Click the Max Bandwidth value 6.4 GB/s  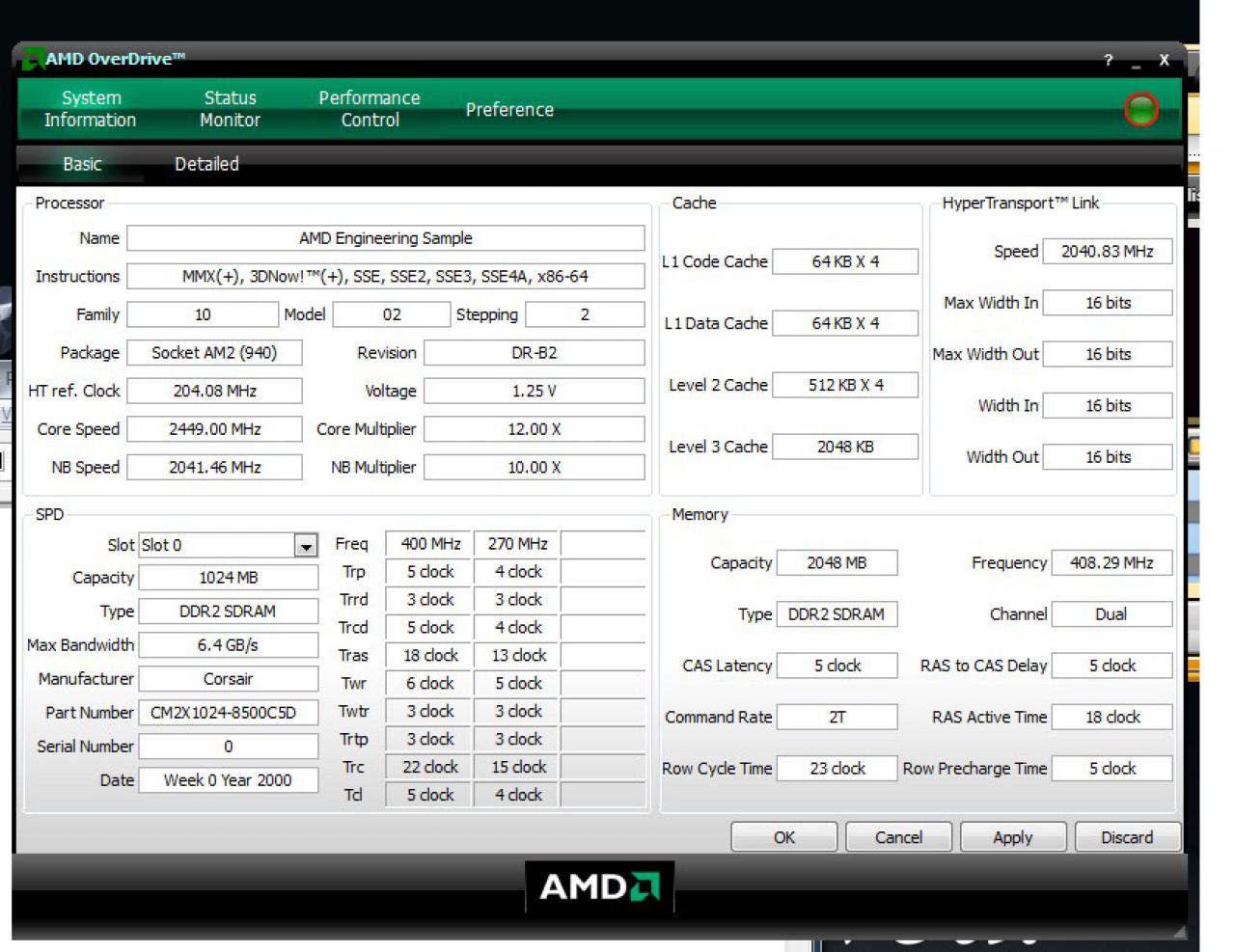click(229, 645)
